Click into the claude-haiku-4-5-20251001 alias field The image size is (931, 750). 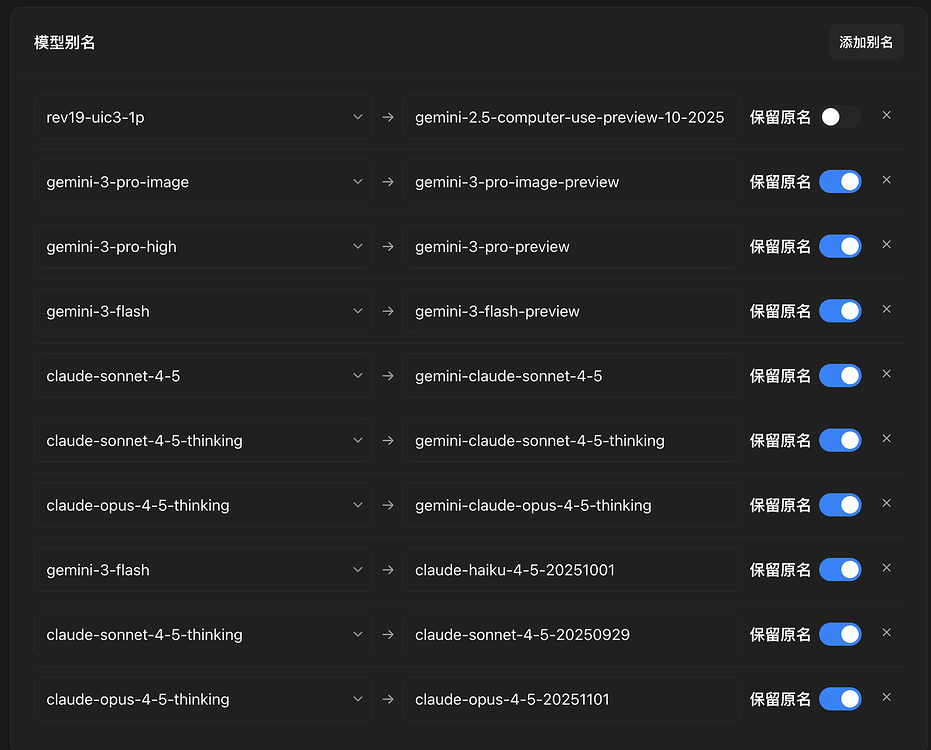point(572,570)
